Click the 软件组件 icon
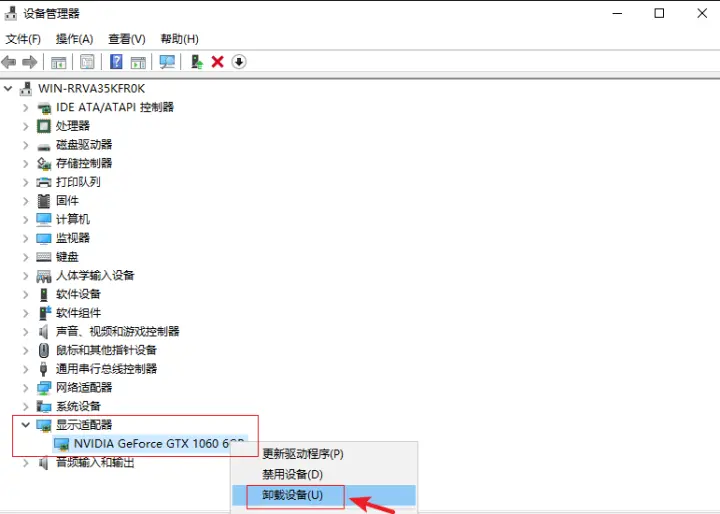 click(45, 313)
